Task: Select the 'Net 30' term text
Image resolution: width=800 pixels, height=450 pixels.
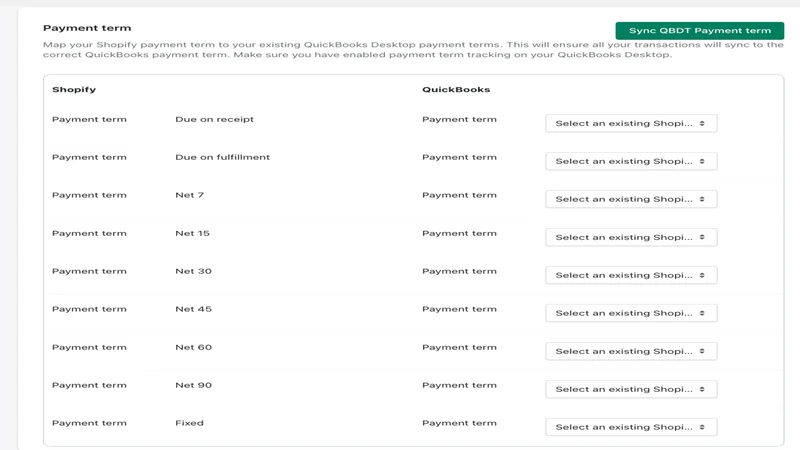Action: (193, 271)
